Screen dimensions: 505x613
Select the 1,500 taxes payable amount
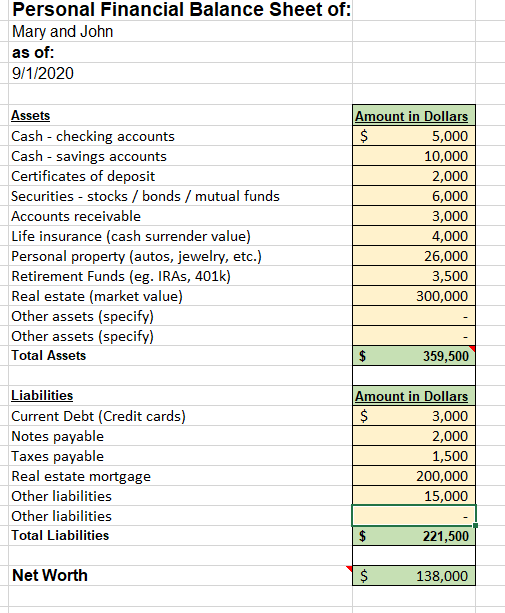414,456
